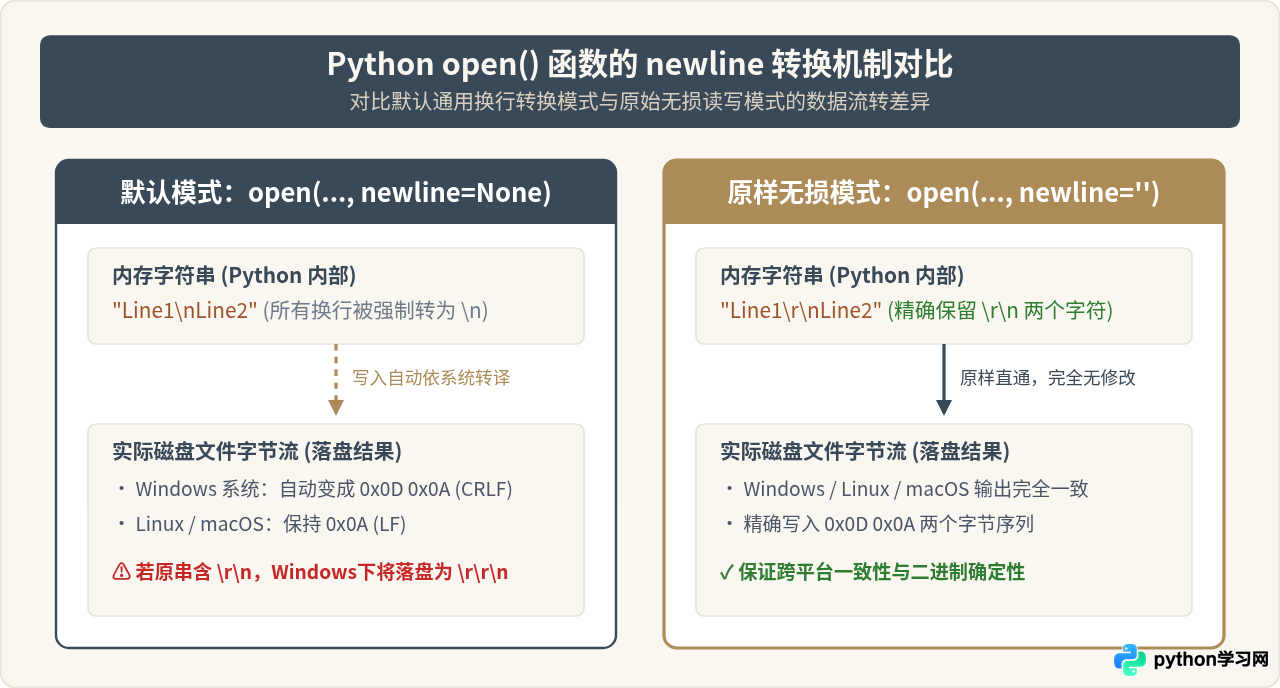Click the left card's 内存字符串 (Python 内部) heading

234,276
